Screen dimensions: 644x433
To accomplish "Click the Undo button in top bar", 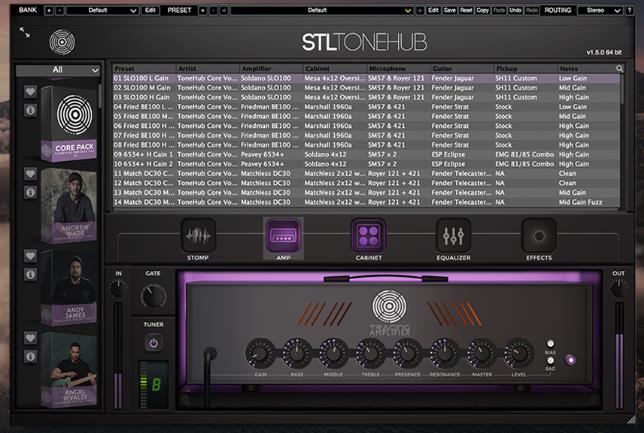I will click(x=515, y=9).
